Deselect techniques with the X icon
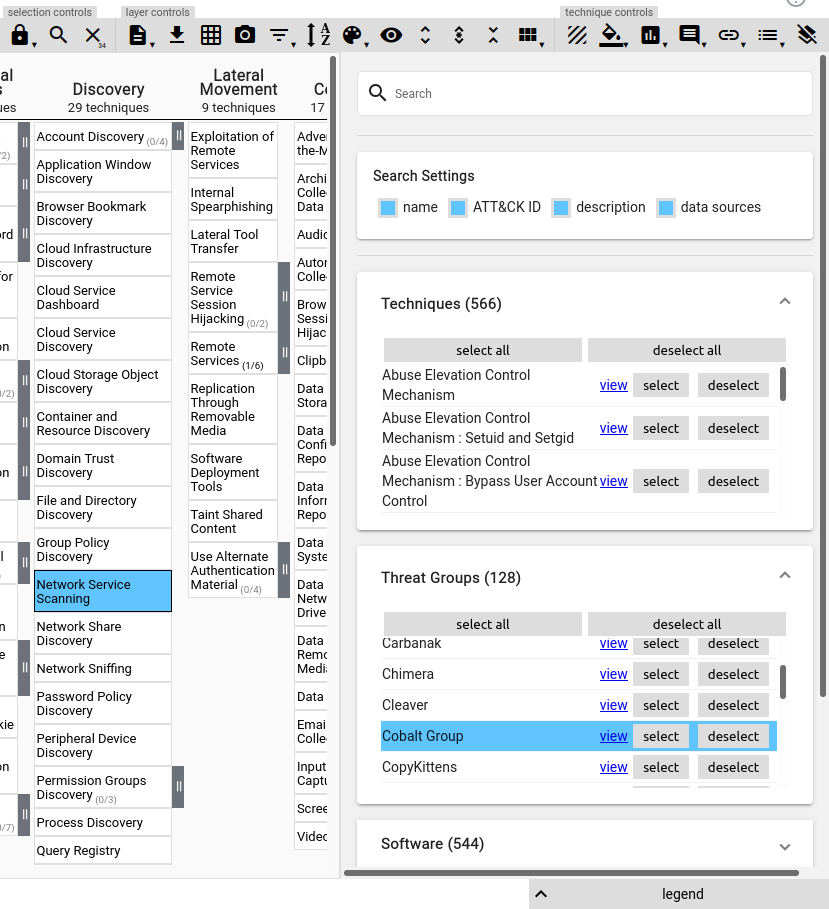Screen dimensions: 829x909 tap(93, 35)
